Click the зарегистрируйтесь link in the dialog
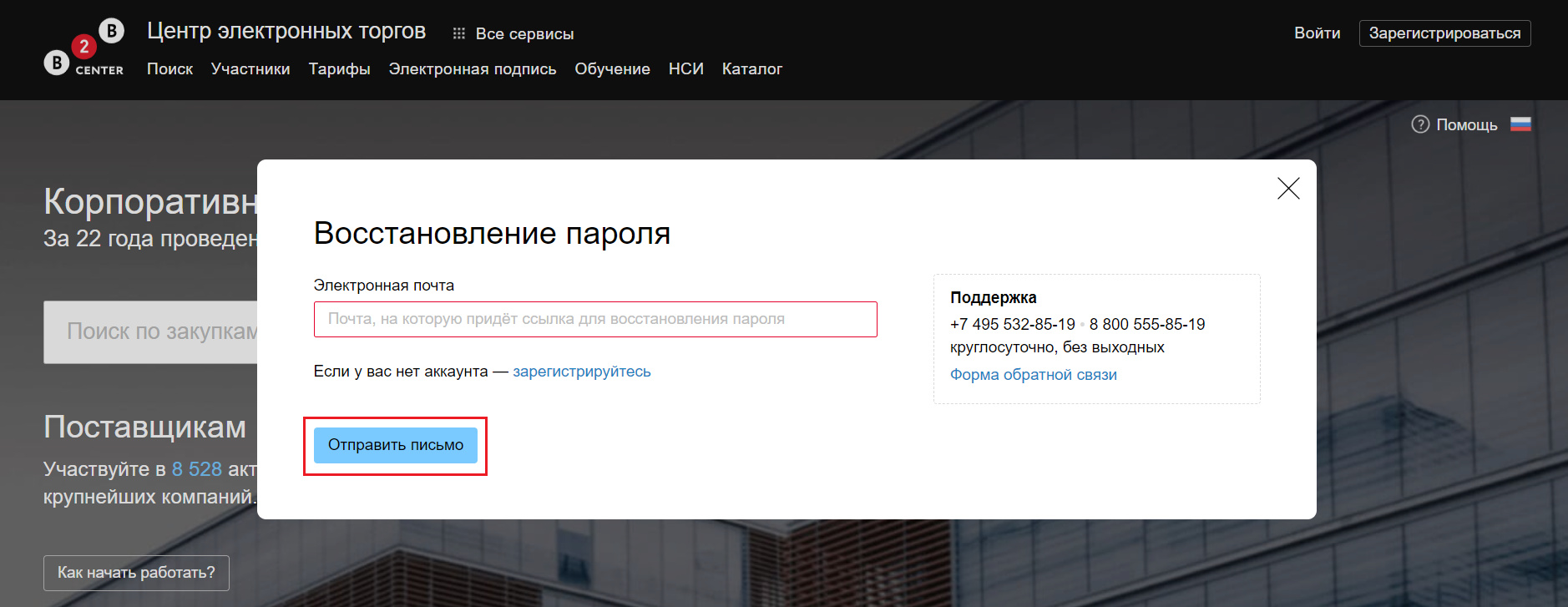The image size is (1568, 607). (x=581, y=372)
